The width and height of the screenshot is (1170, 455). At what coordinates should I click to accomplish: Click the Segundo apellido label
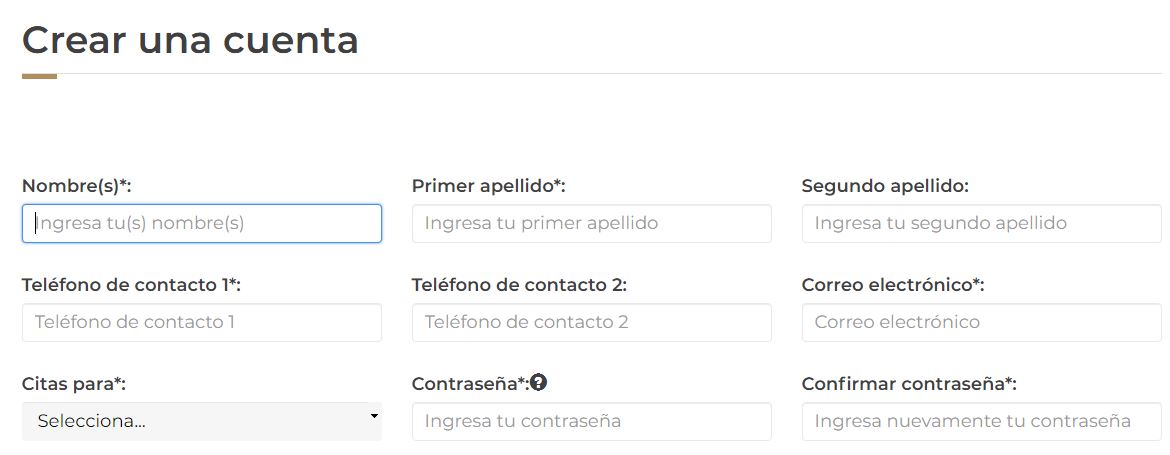point(885,186)
